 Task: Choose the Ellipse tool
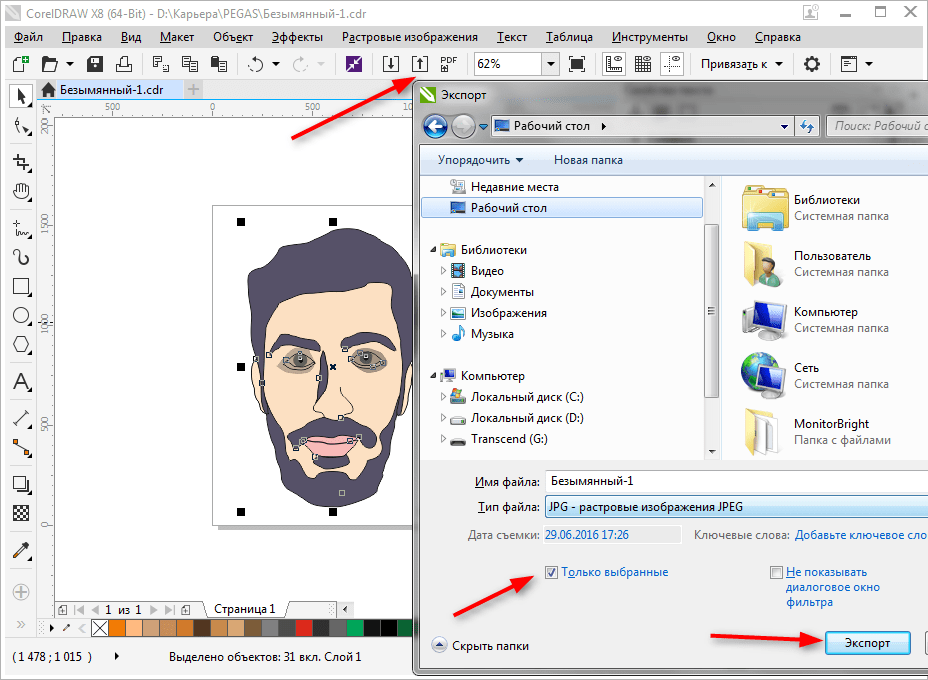coord(20,316)
